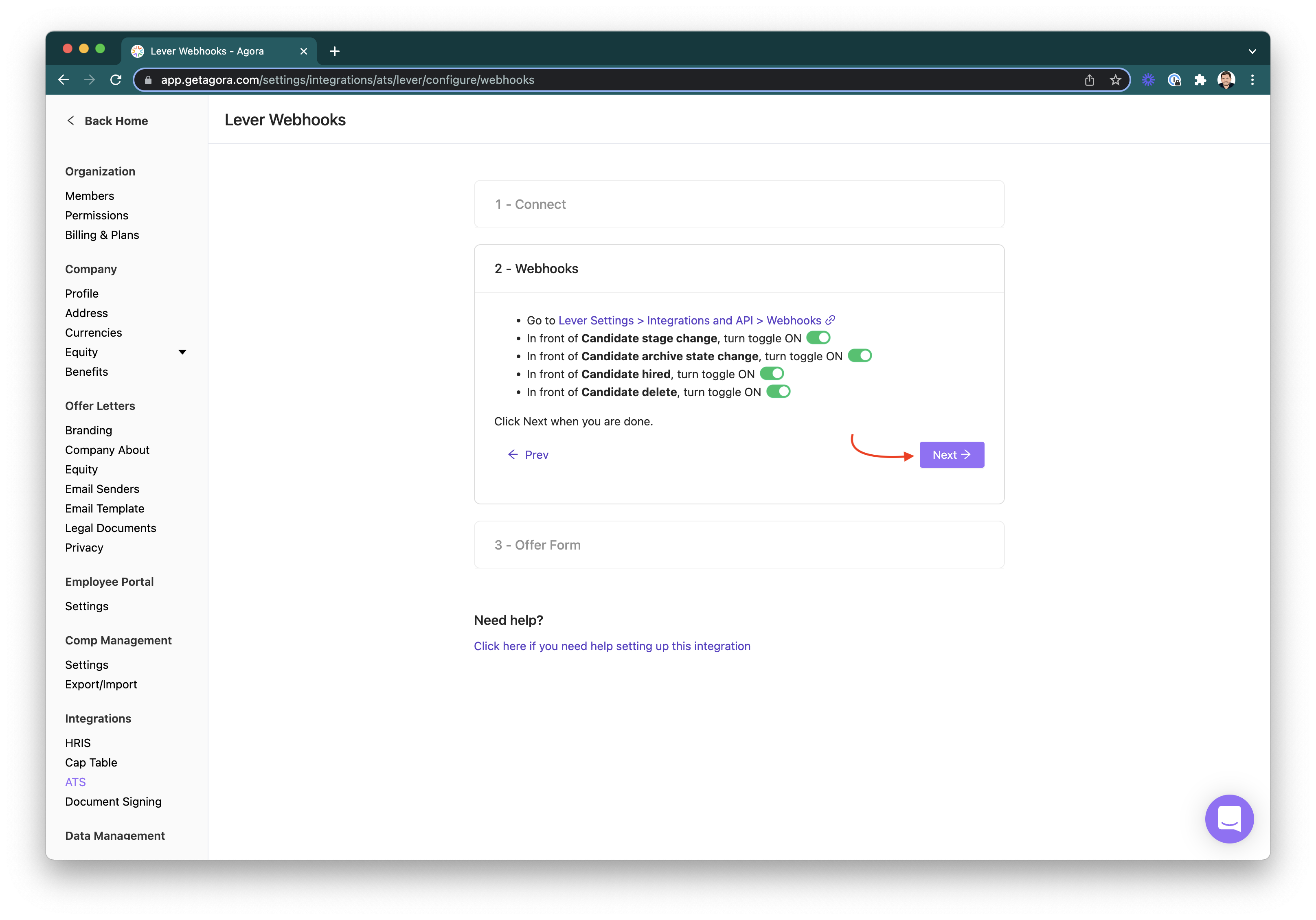This screenshot has width=1316, height=920.
Task: Open Email Template
Action: 104,508
